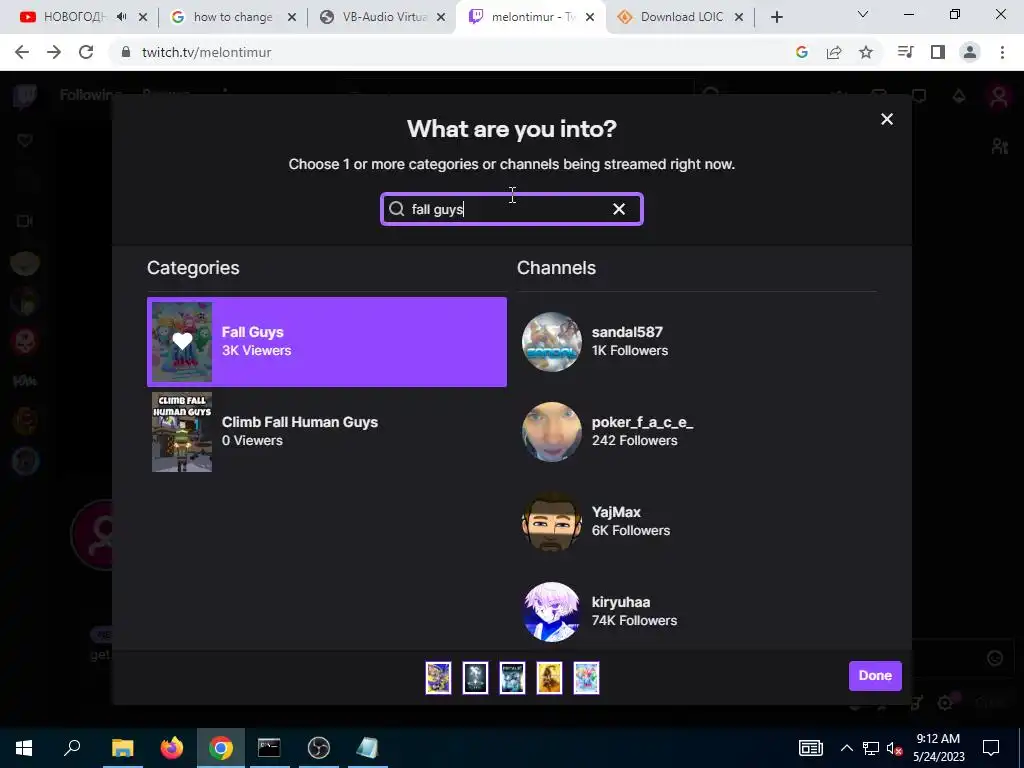Switch to the YouTube НОВОГОДН tab
Screen dimensions: 1024x768
pyautogui.click(x=72, y=17)
